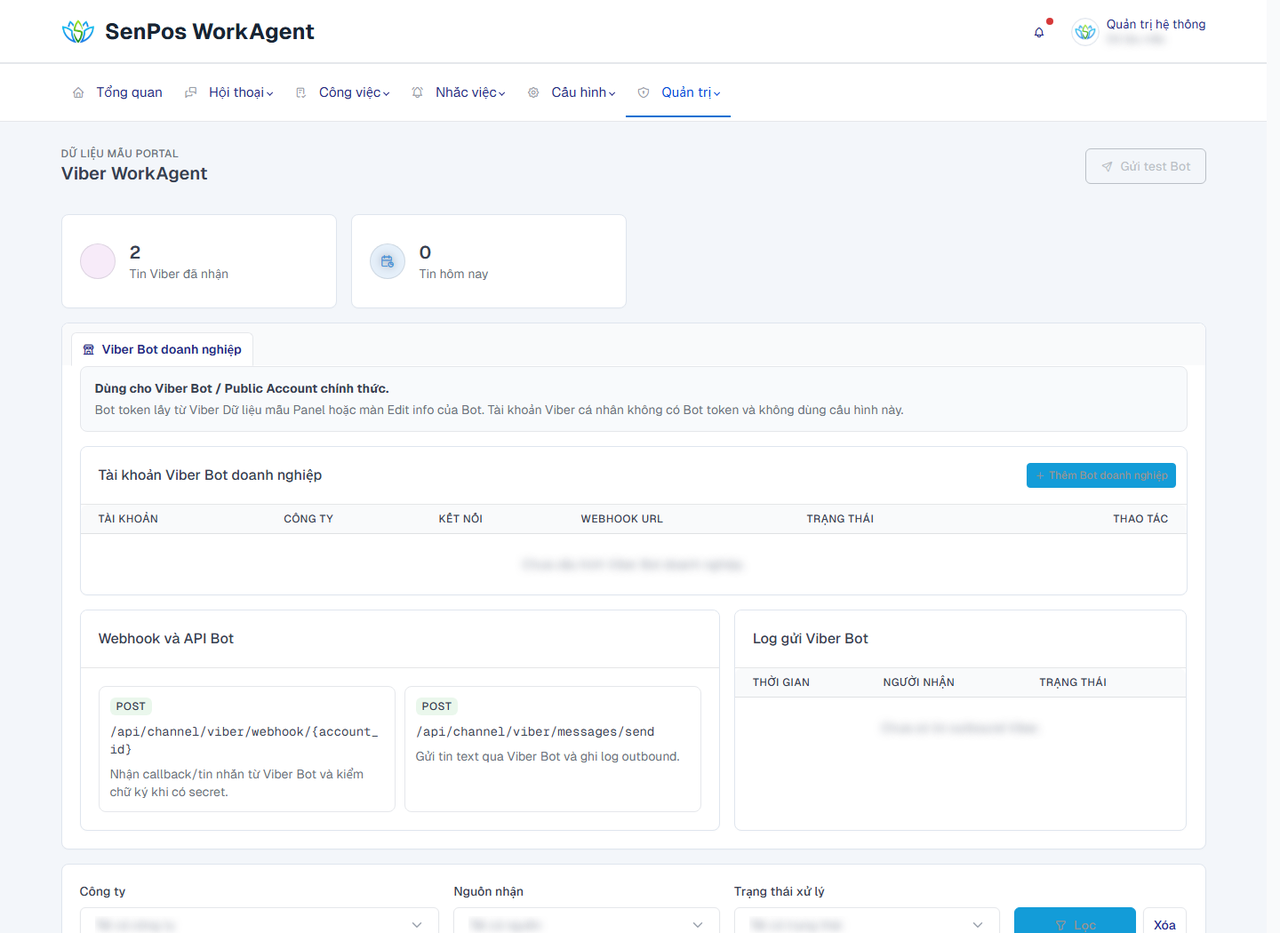Click the Gửi test Bot button

pyautogui.click(x=1145, y=166)
